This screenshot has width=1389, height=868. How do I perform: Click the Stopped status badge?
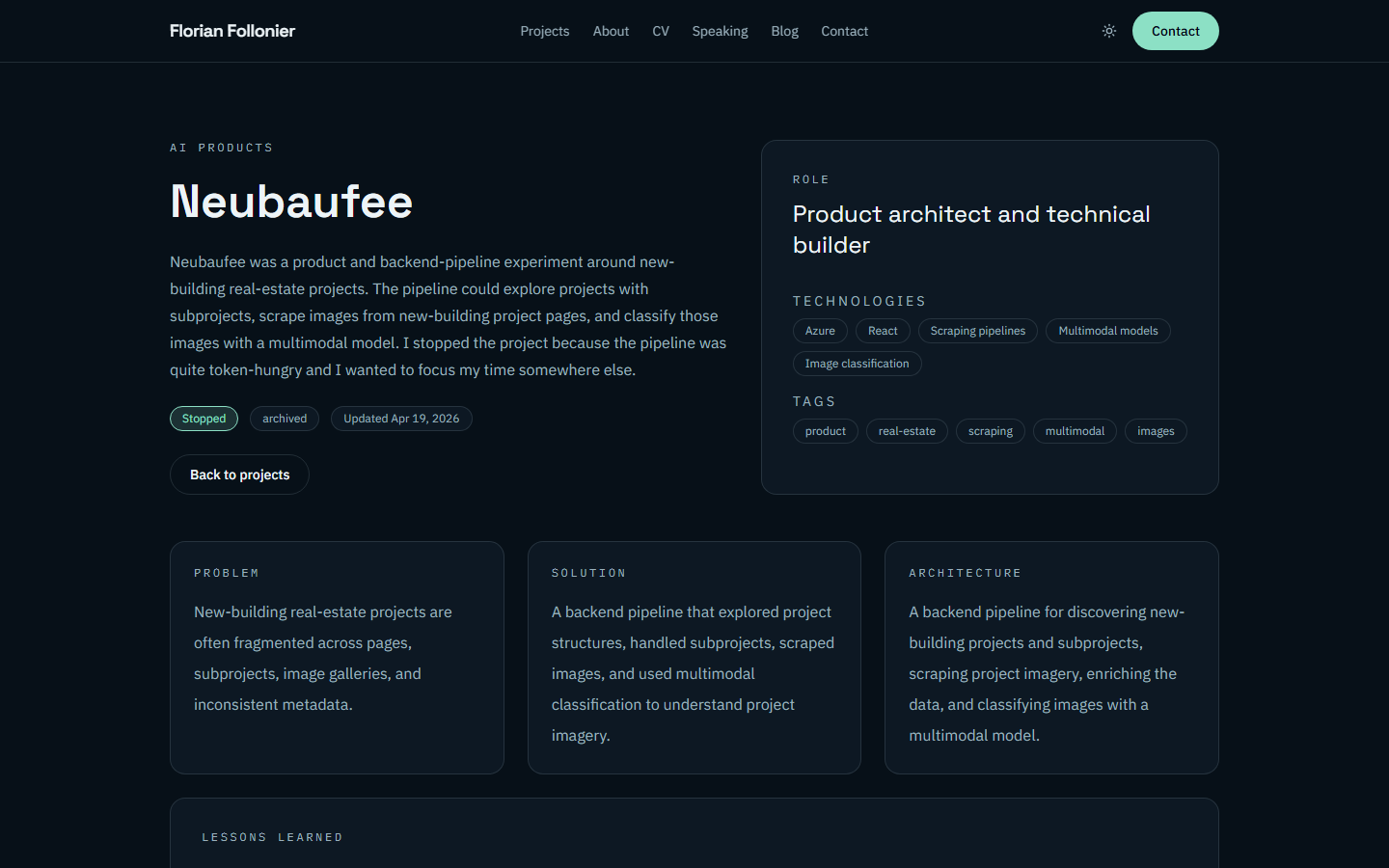[204, 419]
